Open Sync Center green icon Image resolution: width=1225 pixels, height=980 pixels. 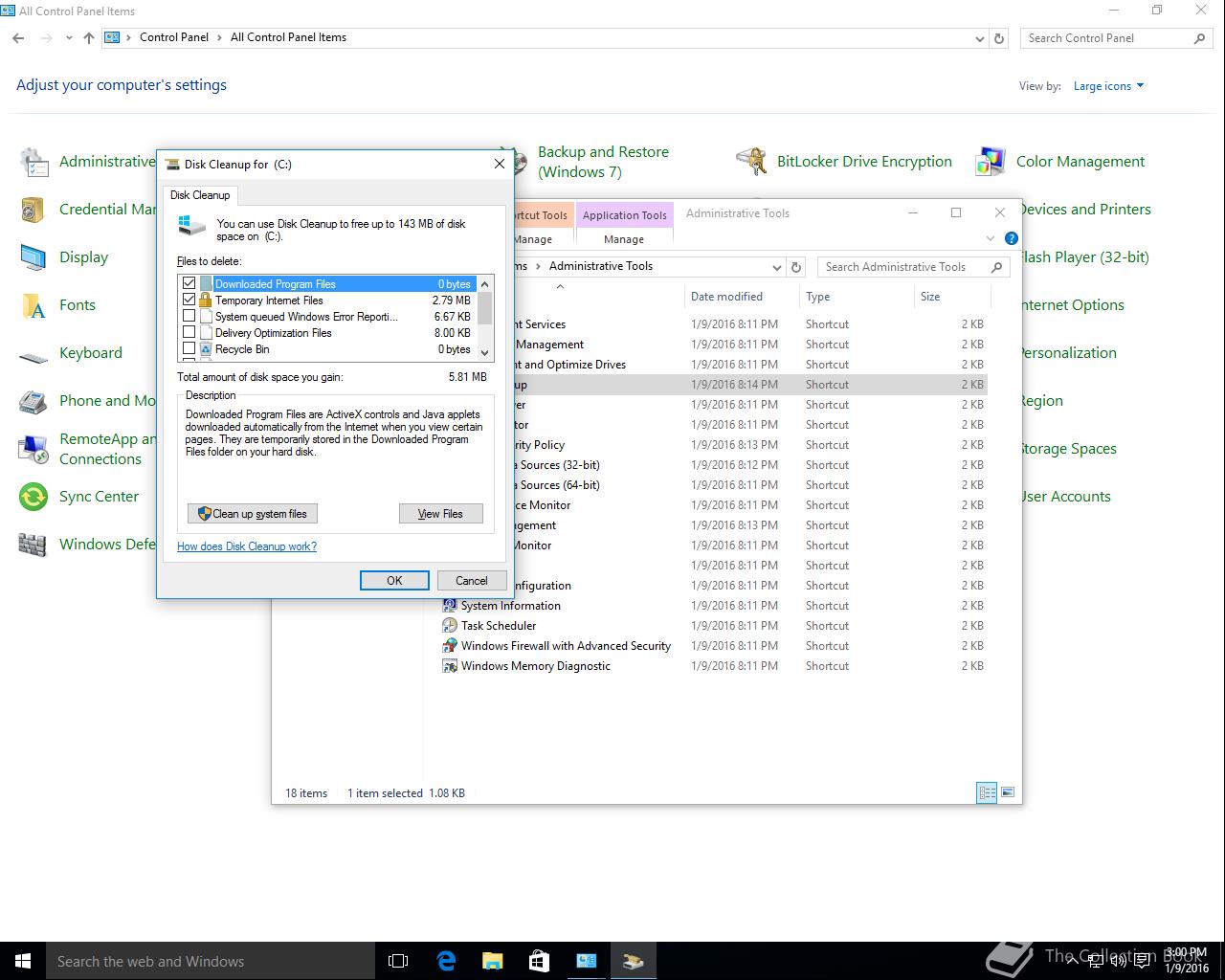pyautogui.click(x=33, y=497)
